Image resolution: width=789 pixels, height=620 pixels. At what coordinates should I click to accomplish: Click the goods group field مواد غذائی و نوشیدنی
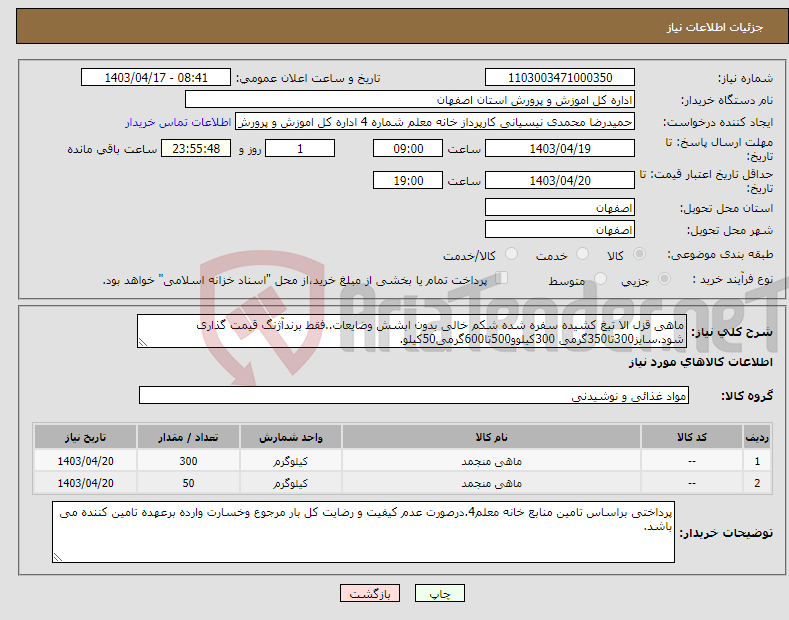click(414, 396)
